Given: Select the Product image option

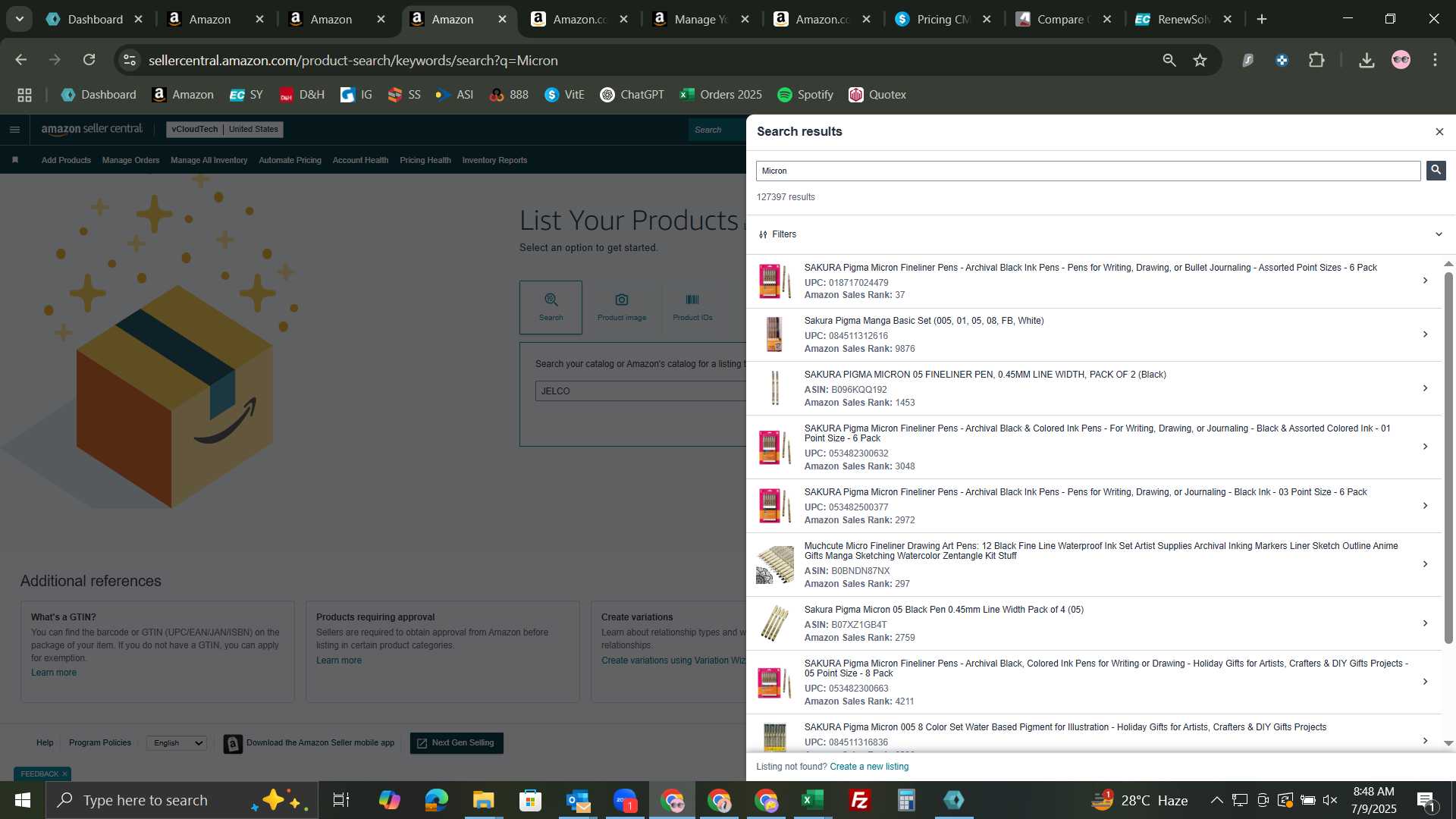Looking at the screenshot, I should coord(622,307).
